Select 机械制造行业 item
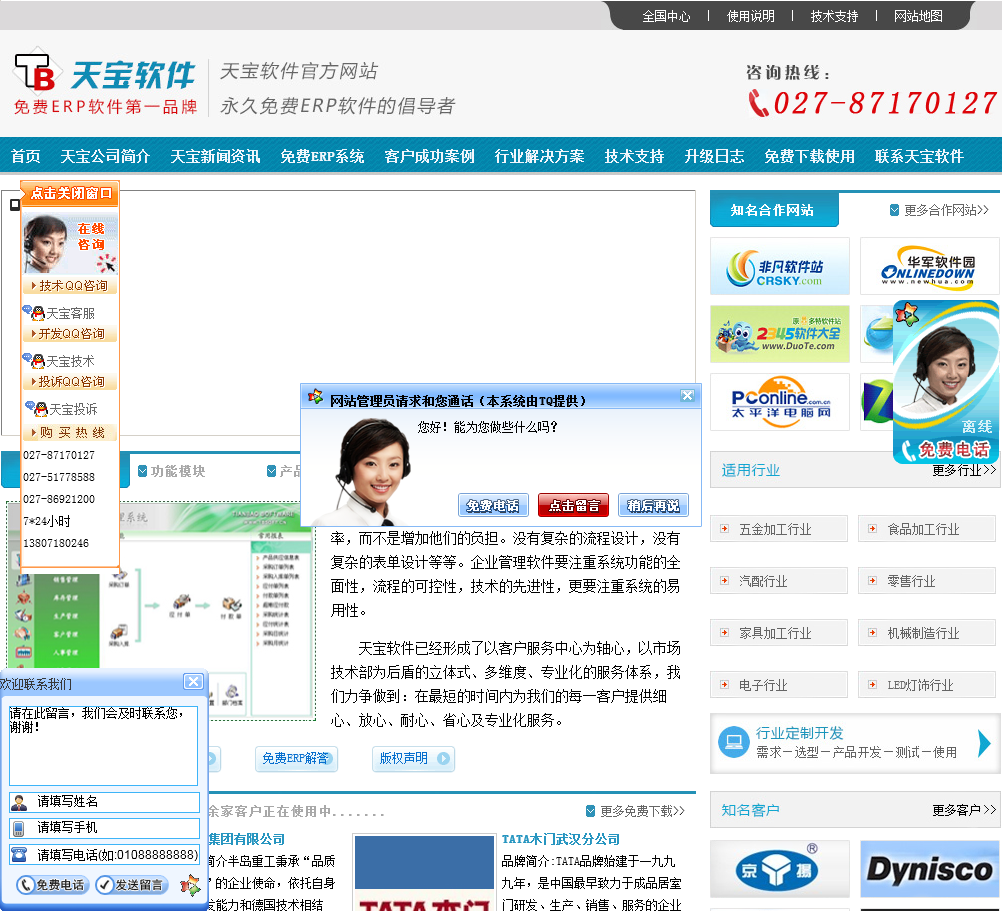 click(x=927, y=632)
